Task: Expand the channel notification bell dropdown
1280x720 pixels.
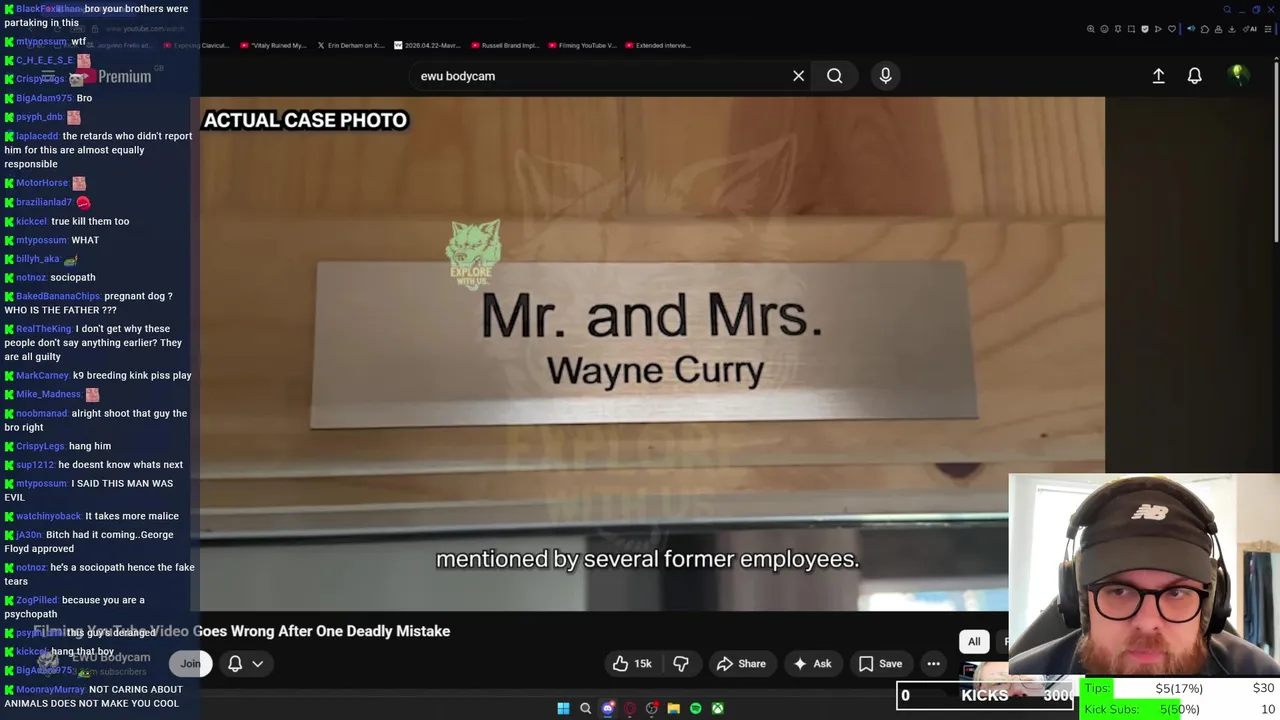Action: click(x=245, y=663)
